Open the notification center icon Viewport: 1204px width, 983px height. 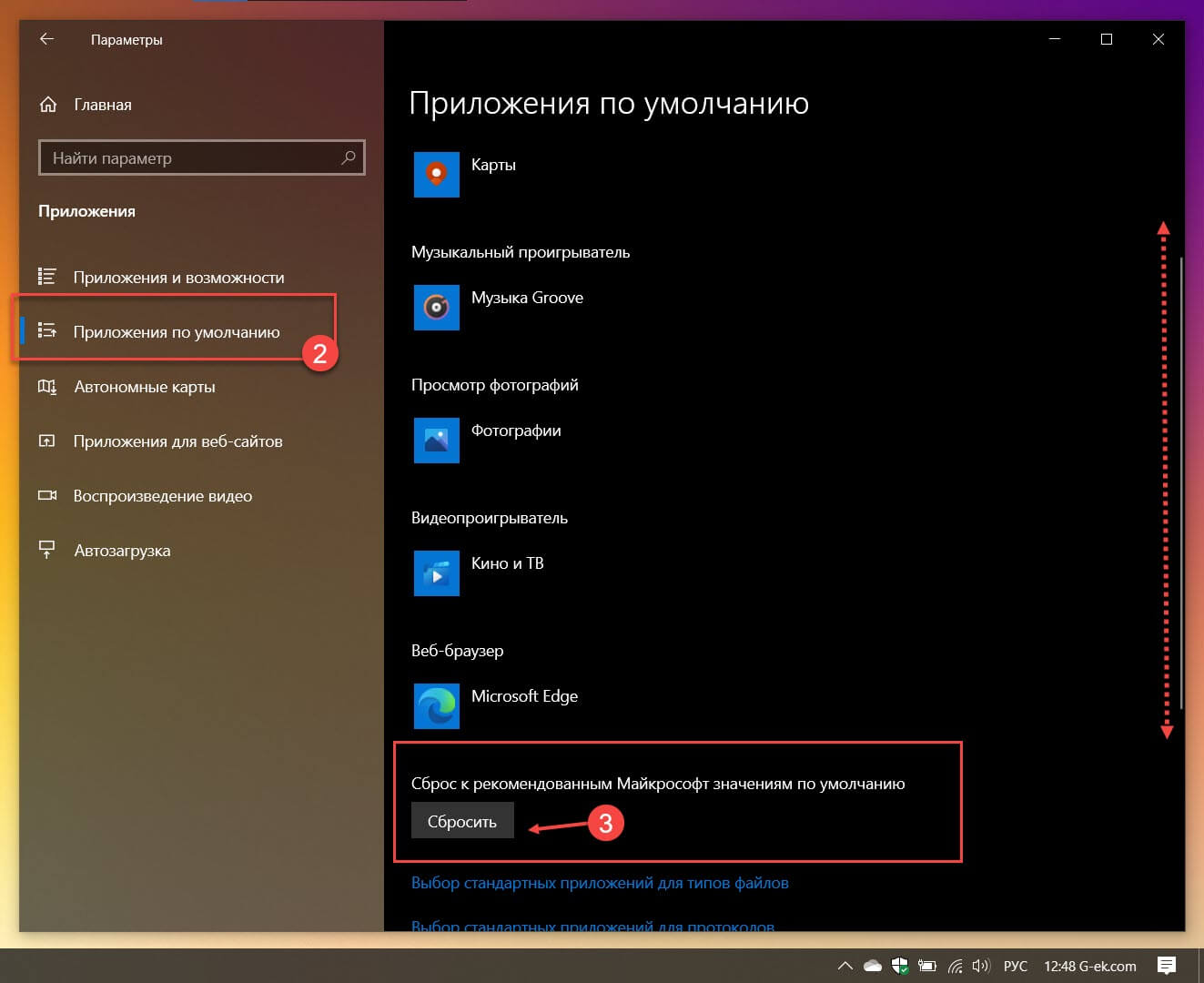1167,966
